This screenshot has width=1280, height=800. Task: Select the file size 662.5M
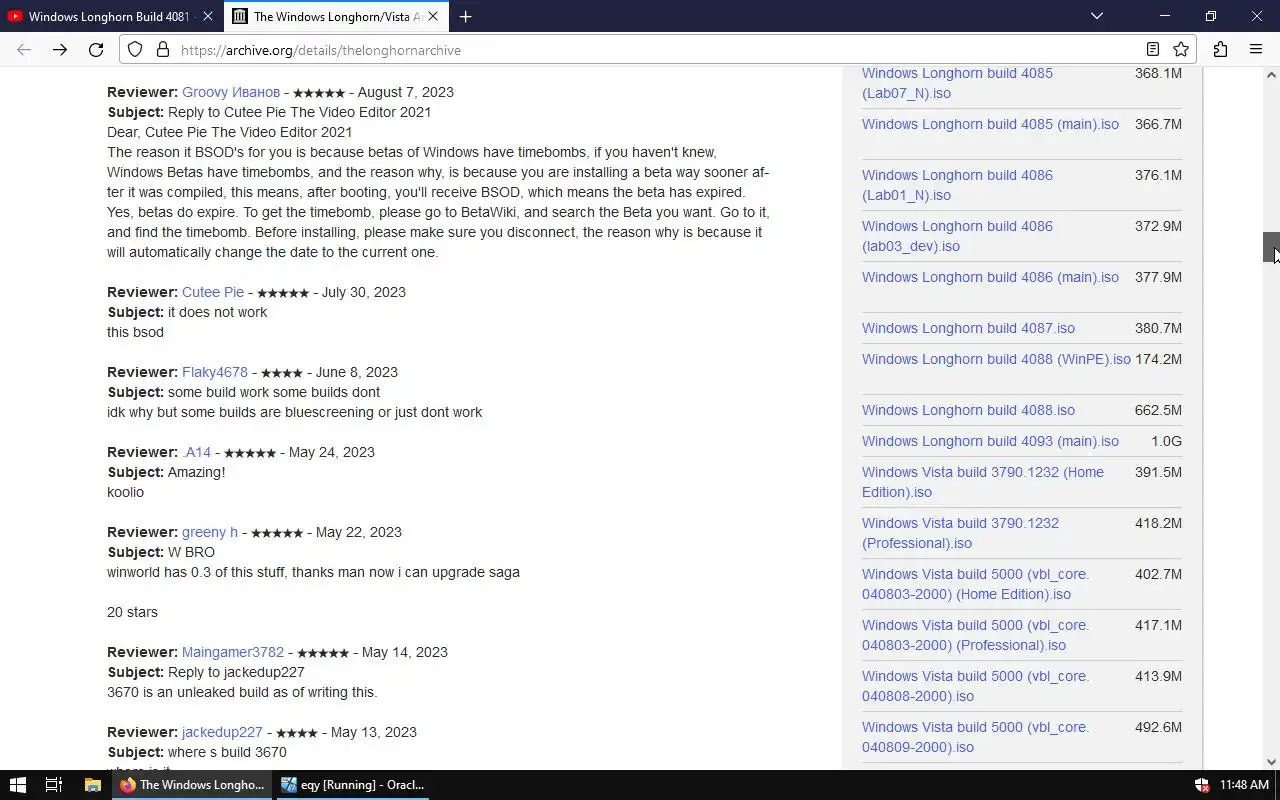click(x=1158, y=410)
